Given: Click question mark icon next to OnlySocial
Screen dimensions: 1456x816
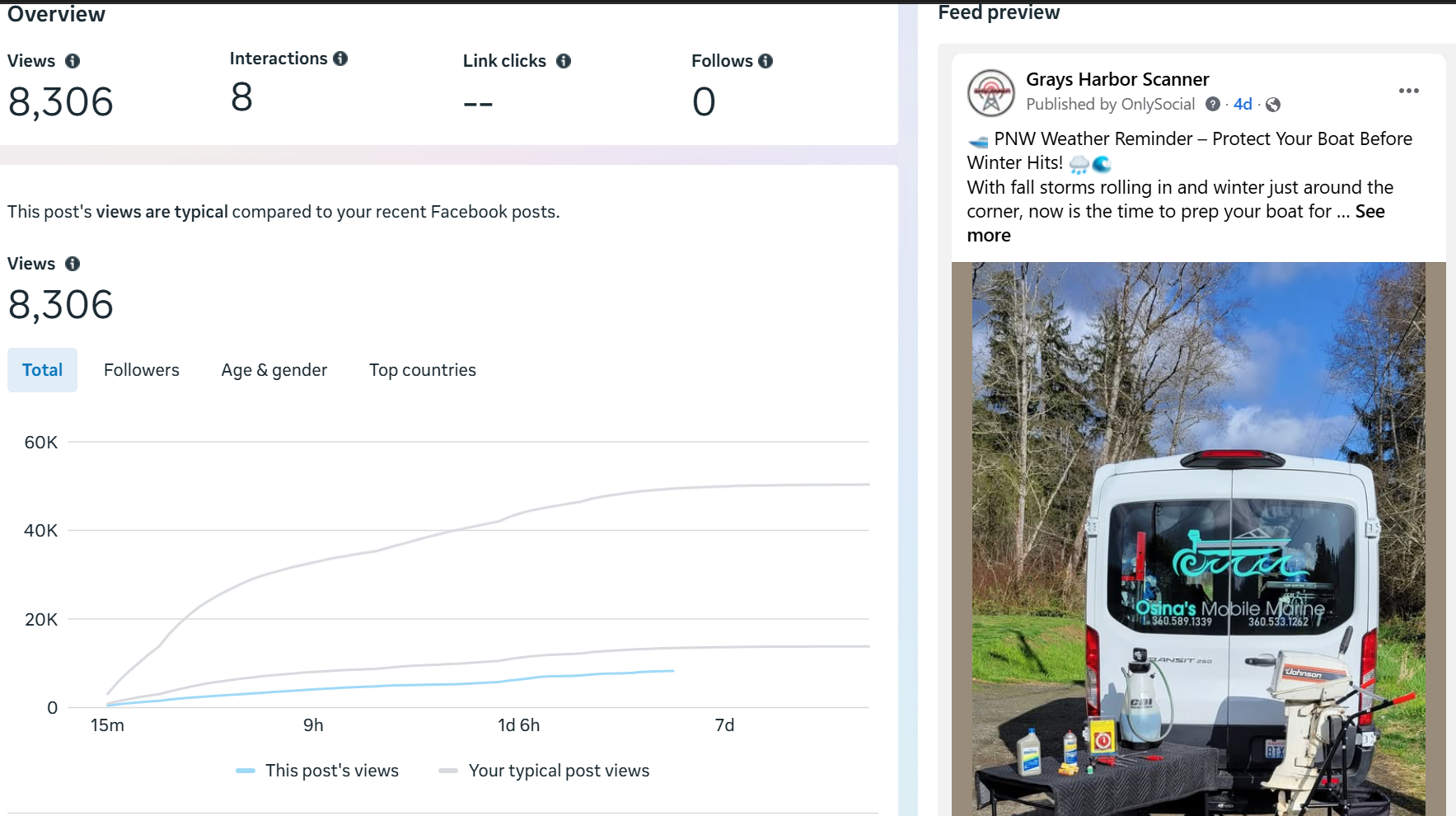Looking at the screenshot, I should click(x=1213, y=104).
